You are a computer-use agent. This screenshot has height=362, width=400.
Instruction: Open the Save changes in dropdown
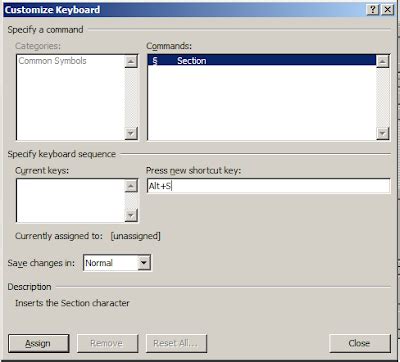[144, 263]
